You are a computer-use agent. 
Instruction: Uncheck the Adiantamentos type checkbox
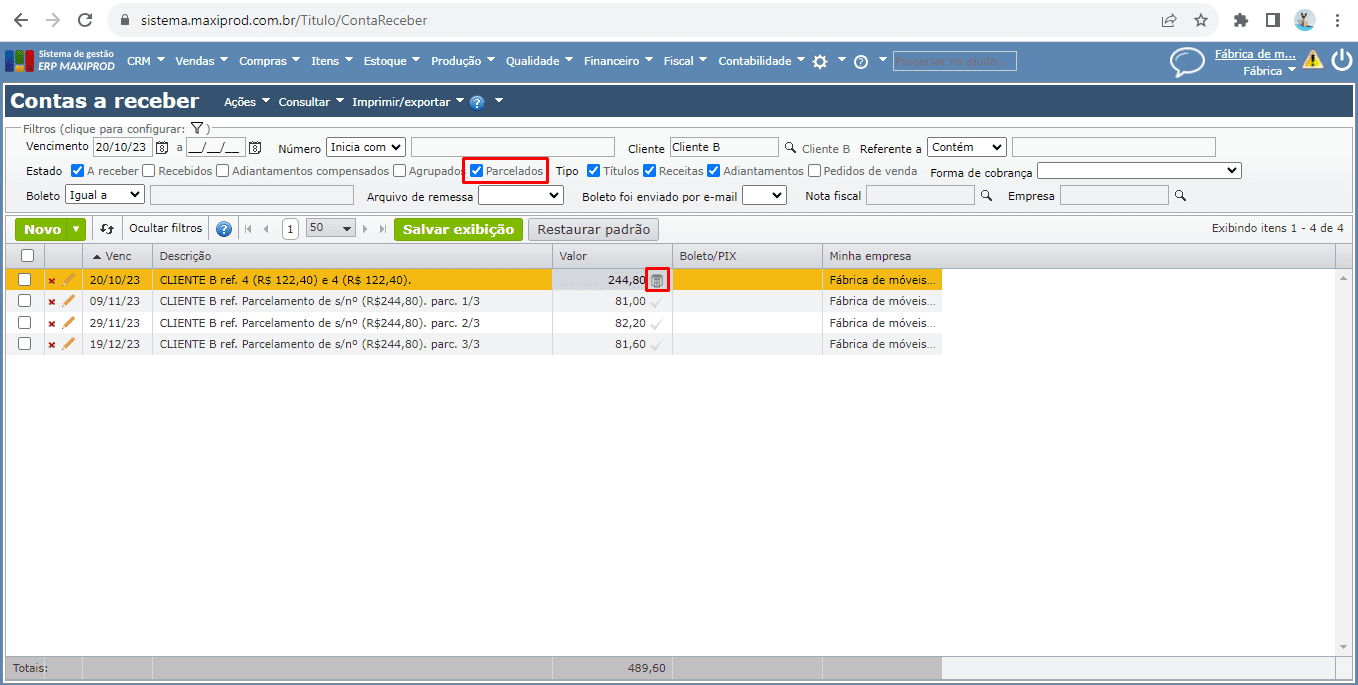(714, 171)
